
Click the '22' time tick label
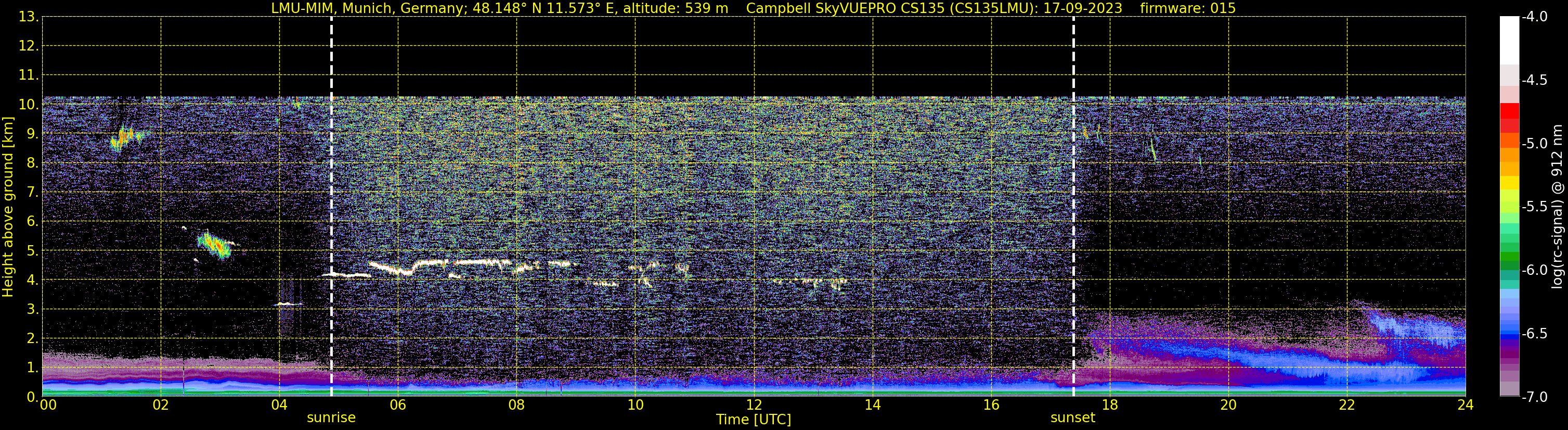point(1347,406)
